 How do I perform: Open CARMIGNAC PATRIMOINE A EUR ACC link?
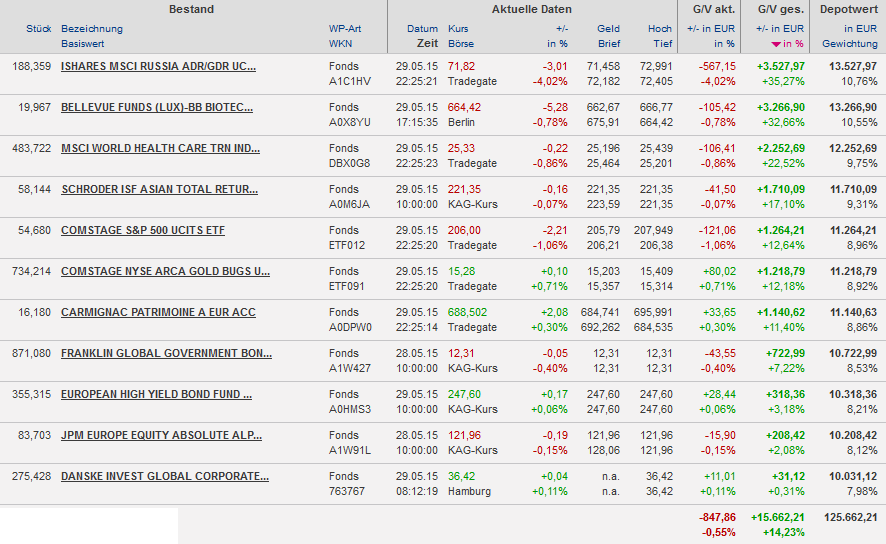[x=158, y=312]
